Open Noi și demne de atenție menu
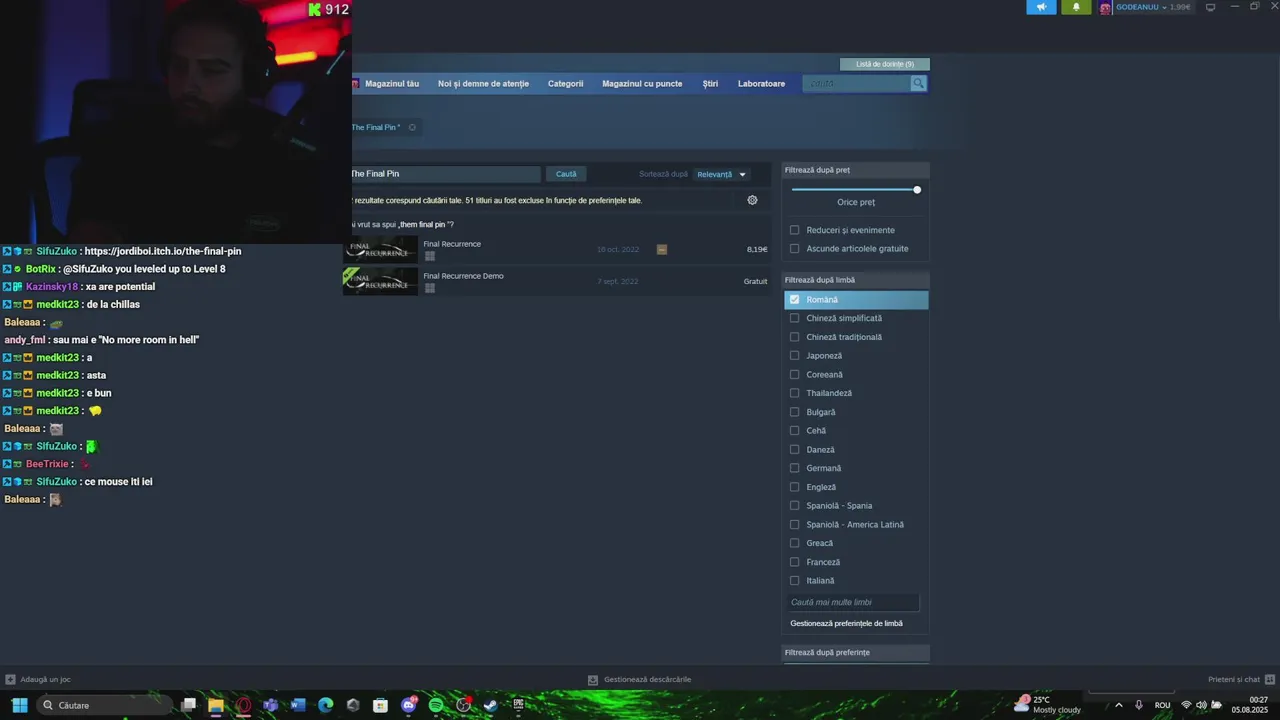The width and height of the screenshot is (1280, 720). [483, 84]
